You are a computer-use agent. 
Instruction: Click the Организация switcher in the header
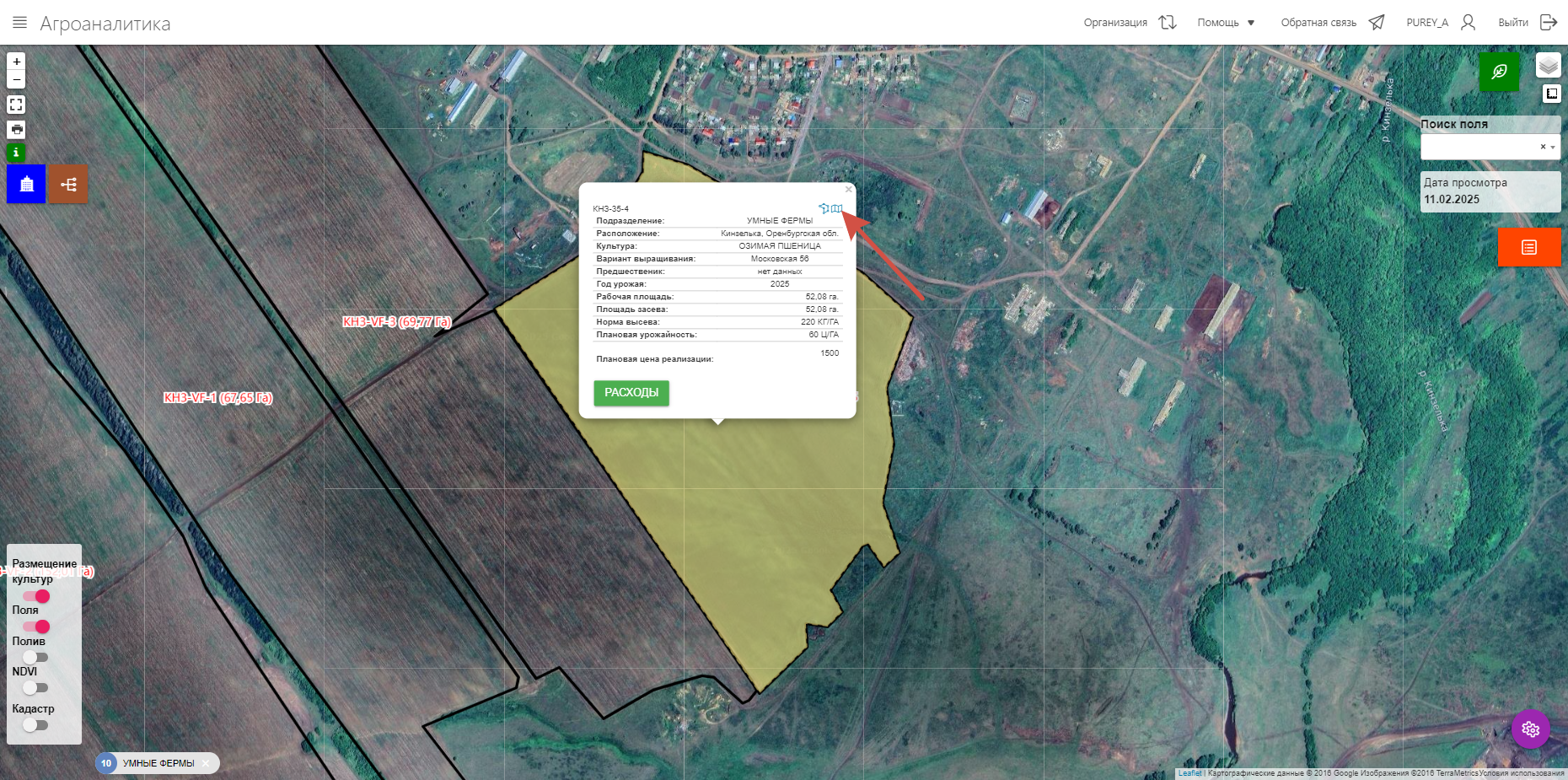click(x=1129, y=23)
